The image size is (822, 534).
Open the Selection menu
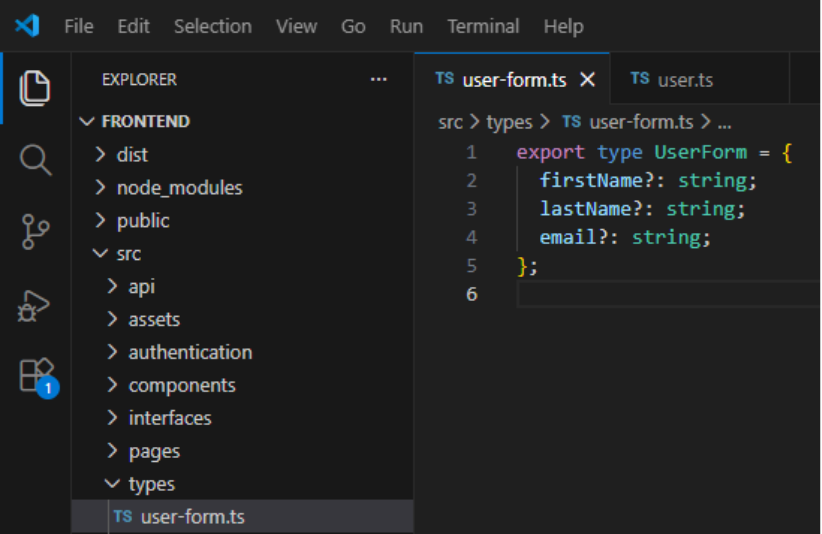click(212, 27)
